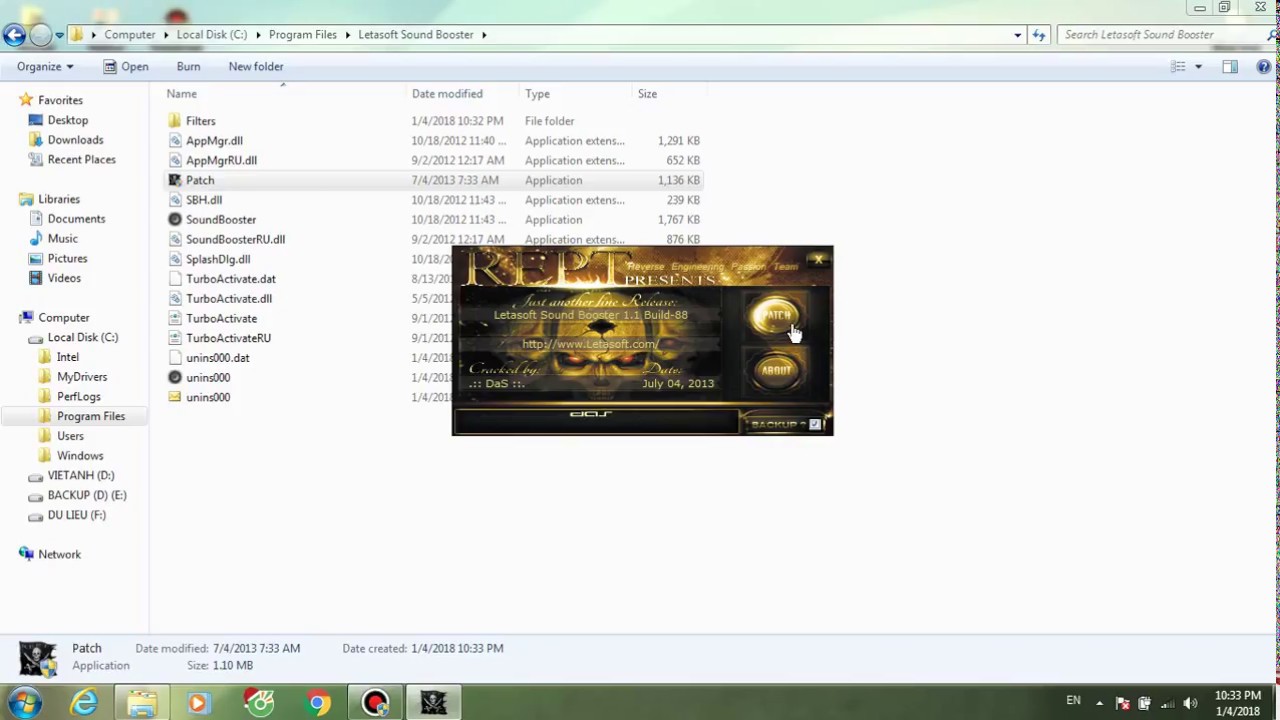Screen dimensions: 1280x720
Task: Sort by the Date modified column header
Action: 447,94
